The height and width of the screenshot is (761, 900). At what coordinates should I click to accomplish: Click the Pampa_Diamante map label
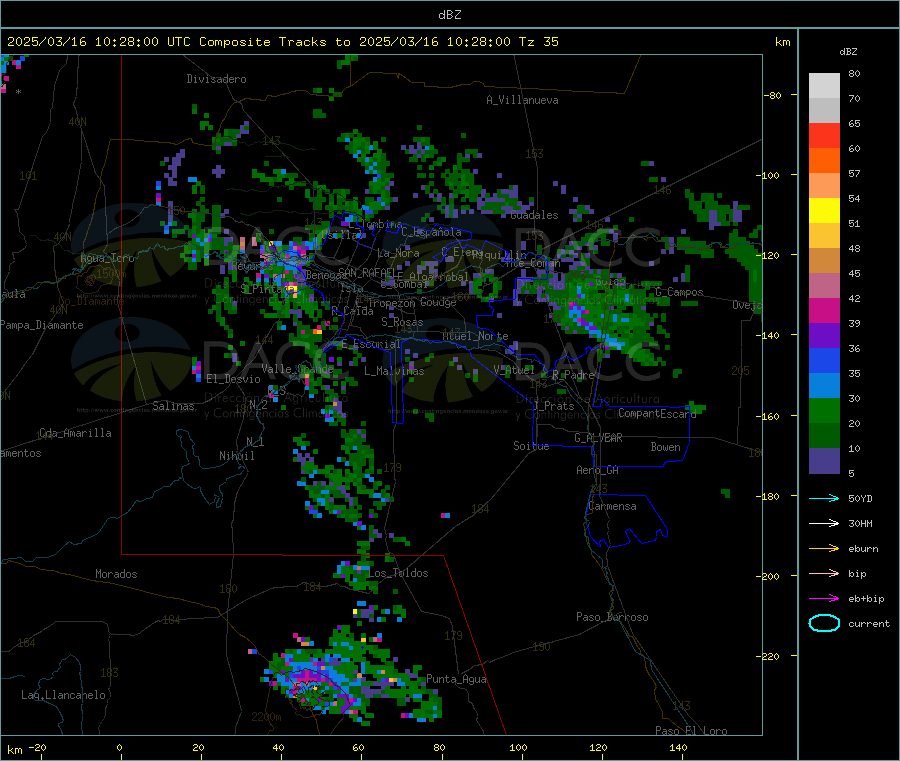tap(42, 325)
